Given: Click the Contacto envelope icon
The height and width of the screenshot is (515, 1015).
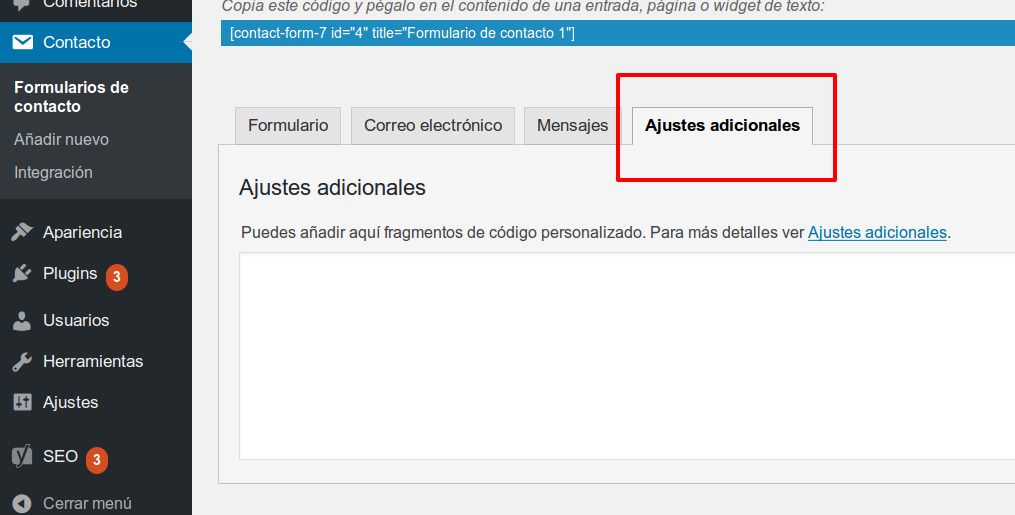Looking at the screenshot, I should point(22,42).
